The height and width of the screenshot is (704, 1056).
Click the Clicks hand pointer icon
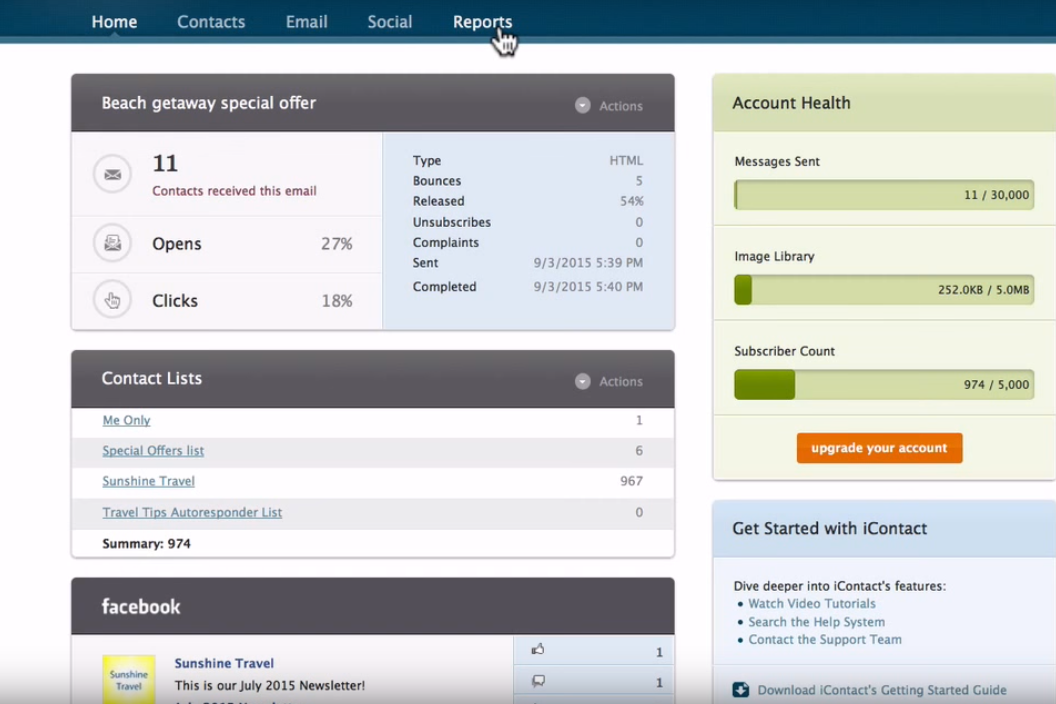point(112,300)
